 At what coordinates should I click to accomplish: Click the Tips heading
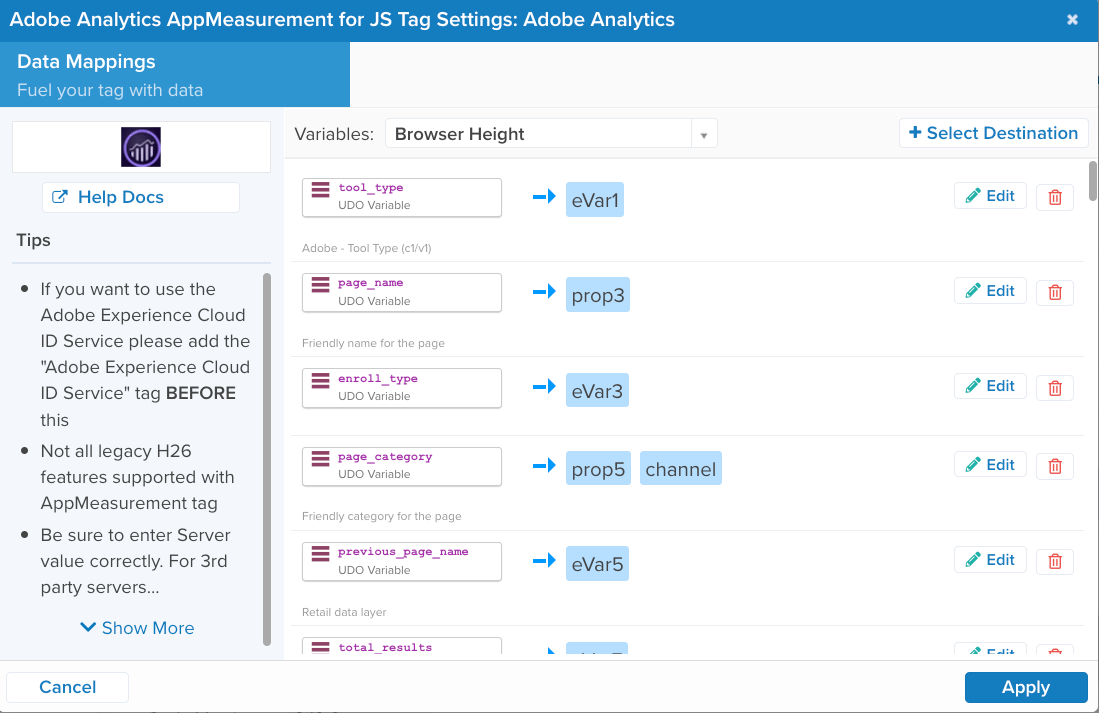[33, 240]
